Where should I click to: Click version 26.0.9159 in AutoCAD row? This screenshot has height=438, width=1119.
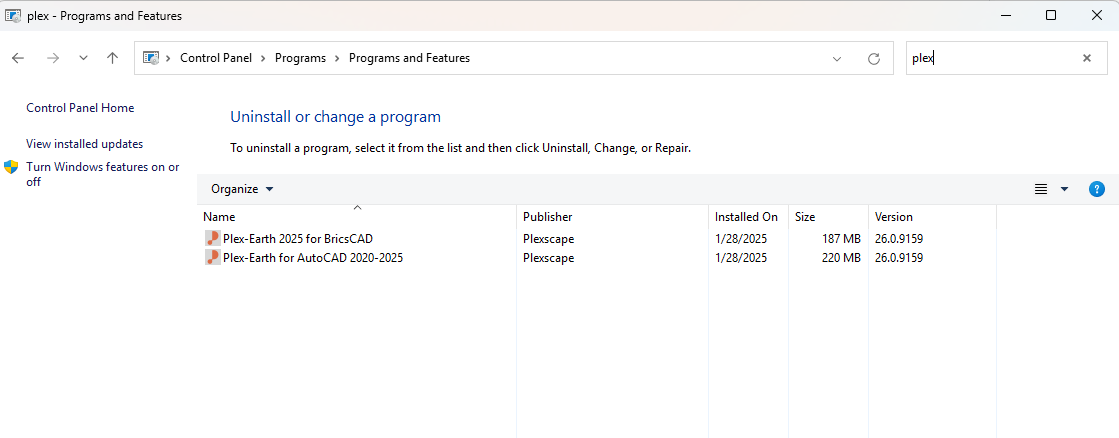tap(898, 258)
